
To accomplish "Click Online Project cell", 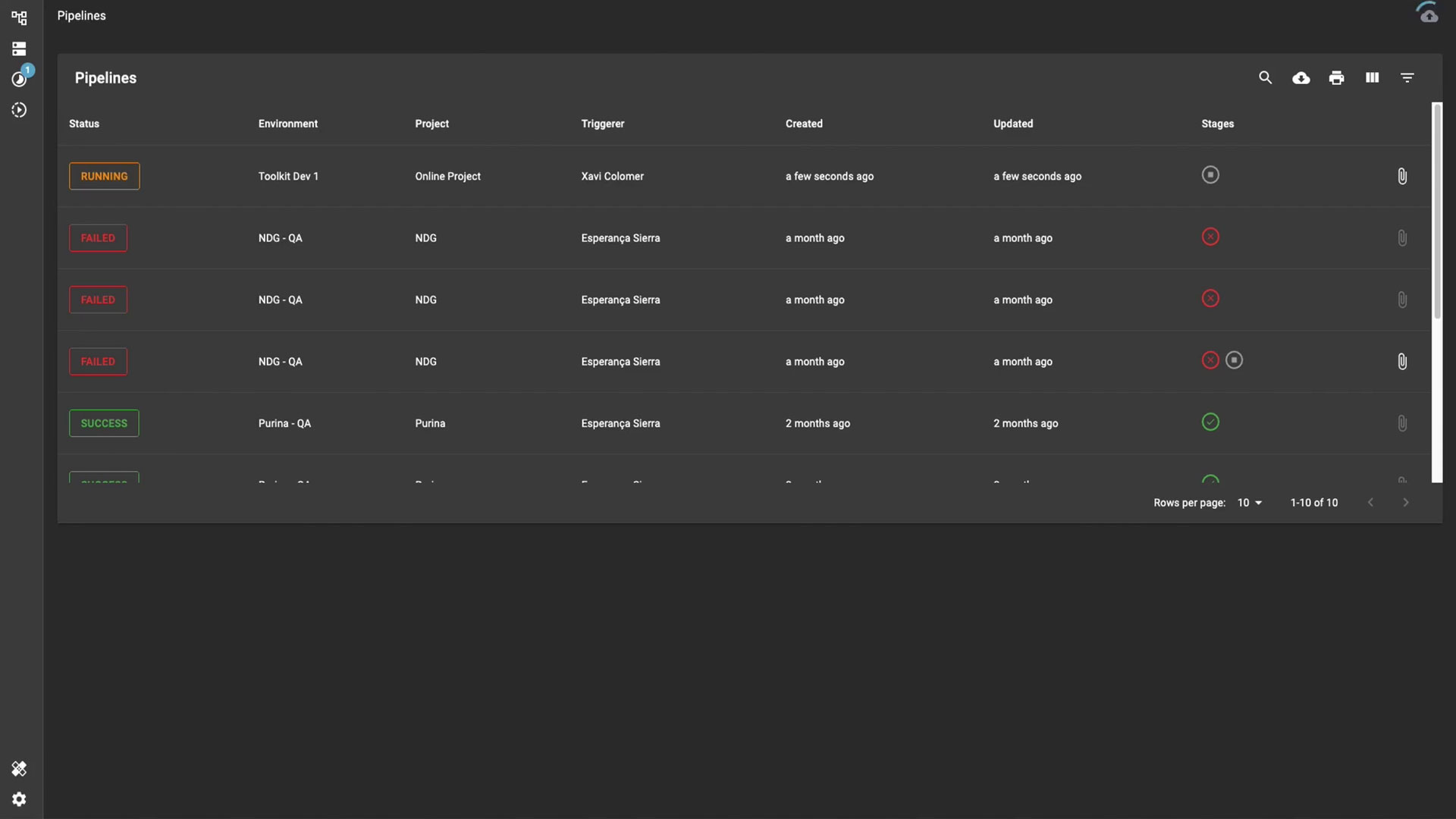I will 447,176.
